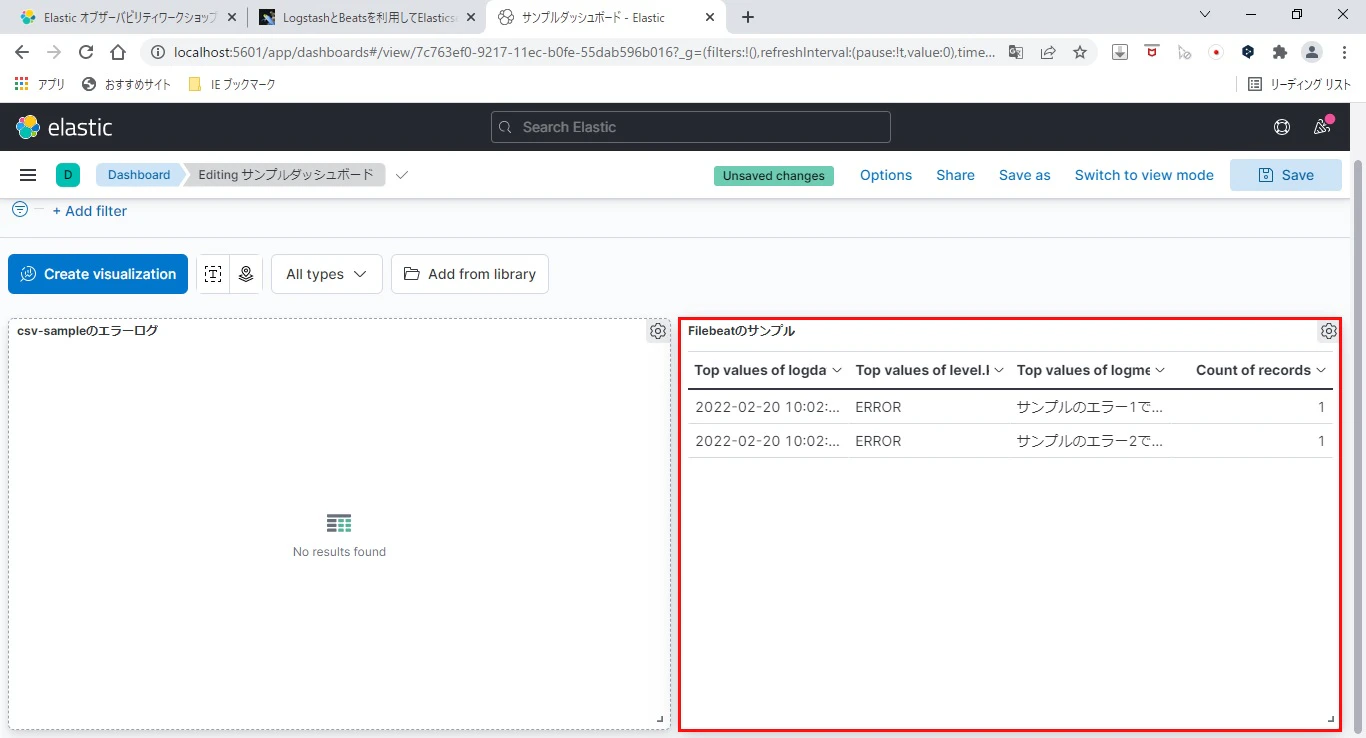Click Create visualization

(x=98, y=274)
